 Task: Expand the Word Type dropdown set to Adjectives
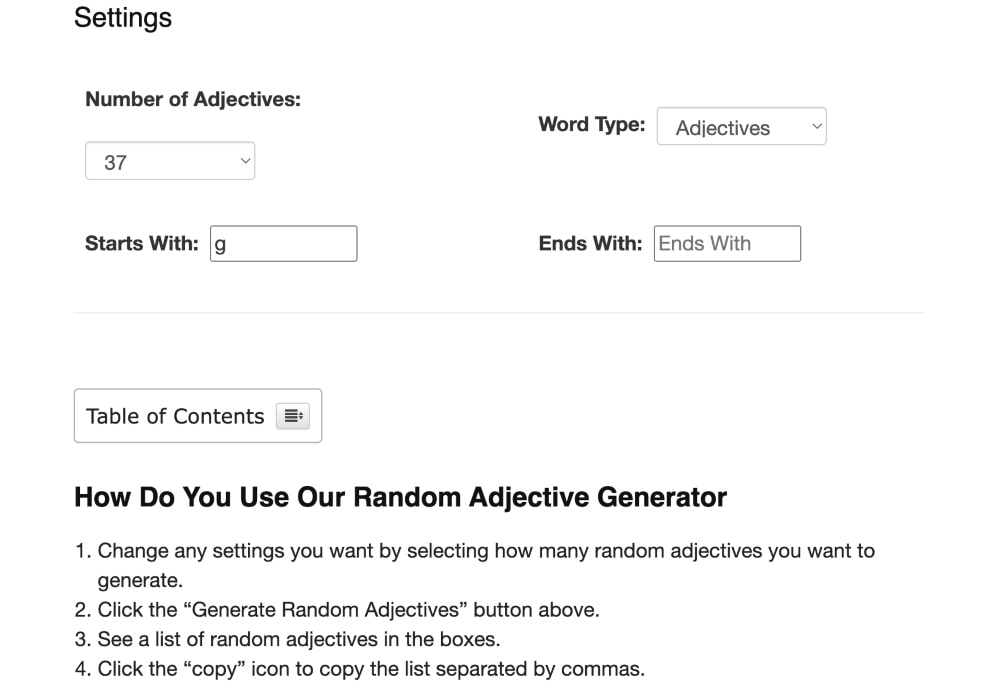click(740, 127)
